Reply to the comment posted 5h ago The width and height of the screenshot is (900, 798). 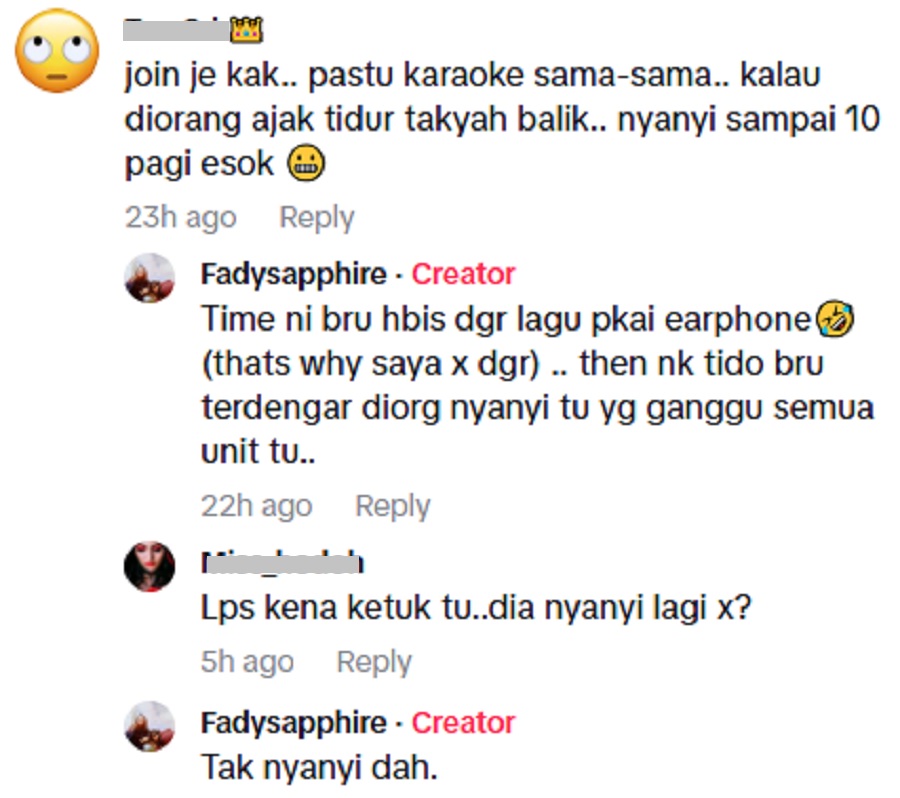click(374, 661)
